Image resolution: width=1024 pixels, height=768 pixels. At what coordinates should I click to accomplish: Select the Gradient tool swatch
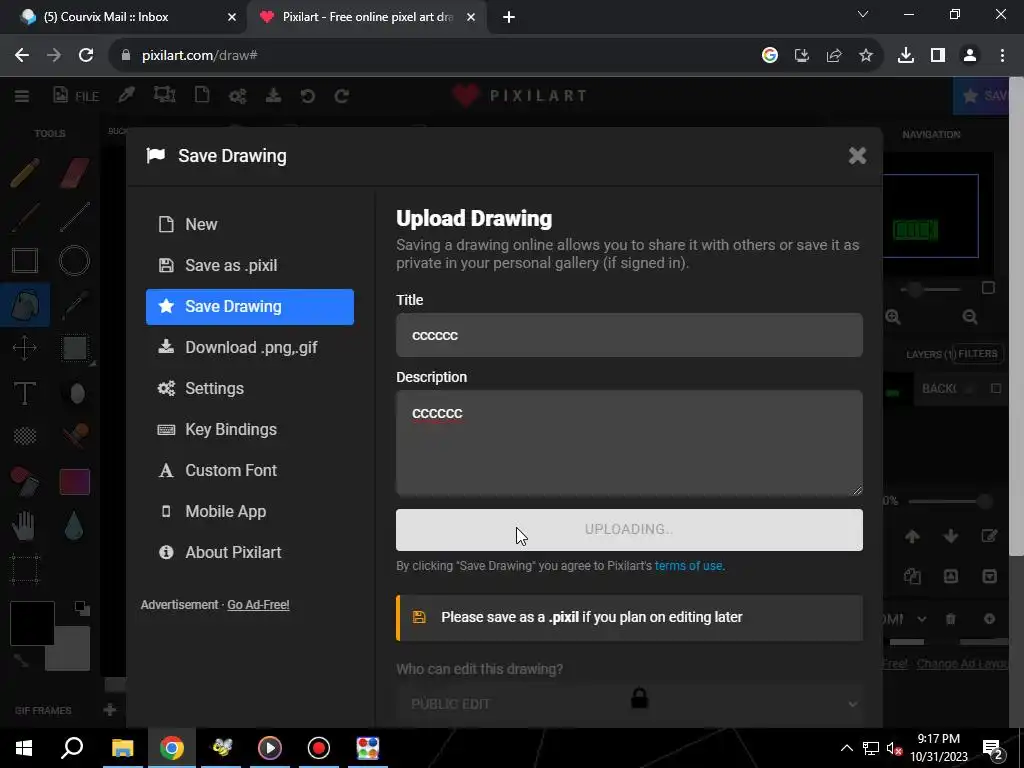coord(74,481)
